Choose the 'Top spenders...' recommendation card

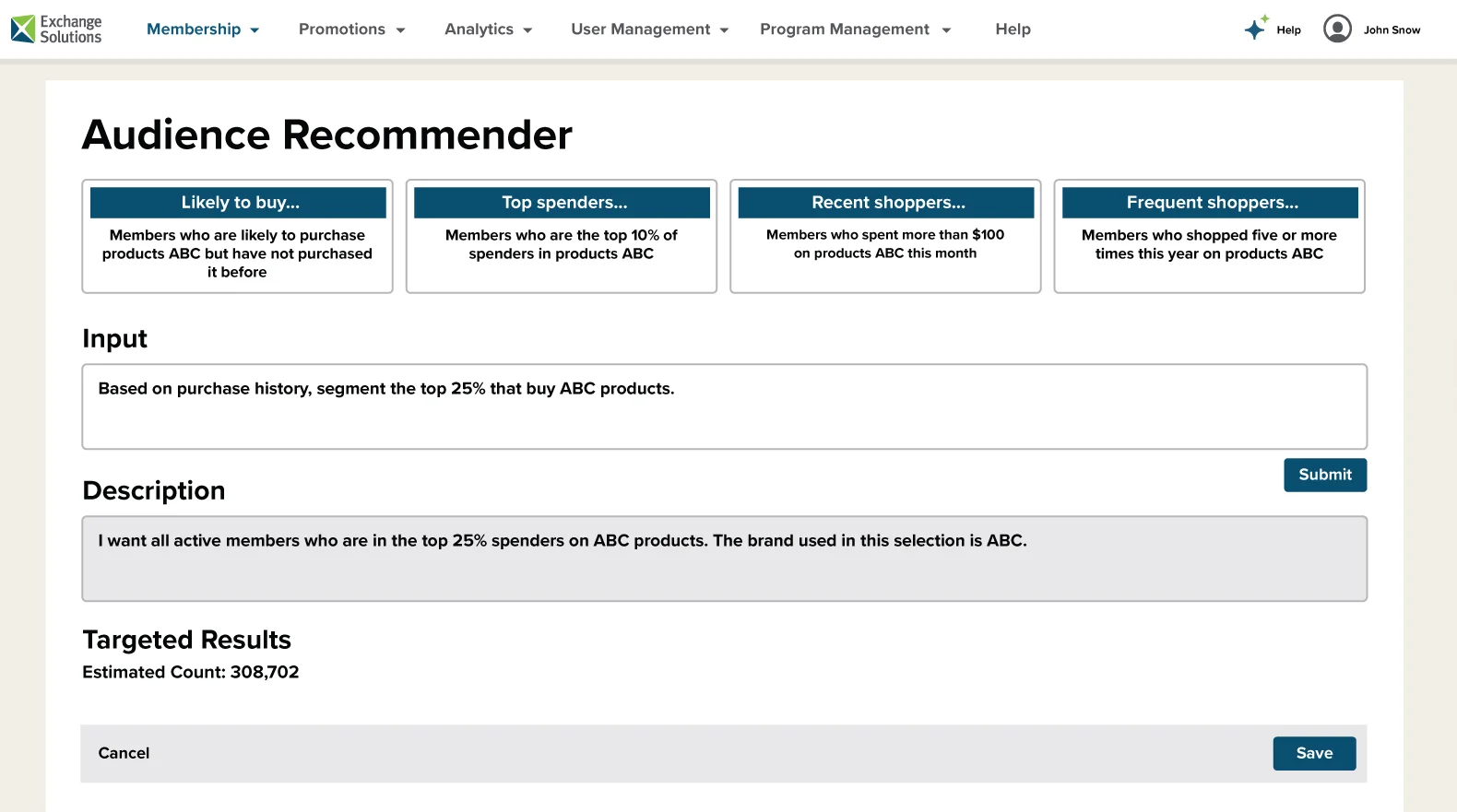[562, 237]
